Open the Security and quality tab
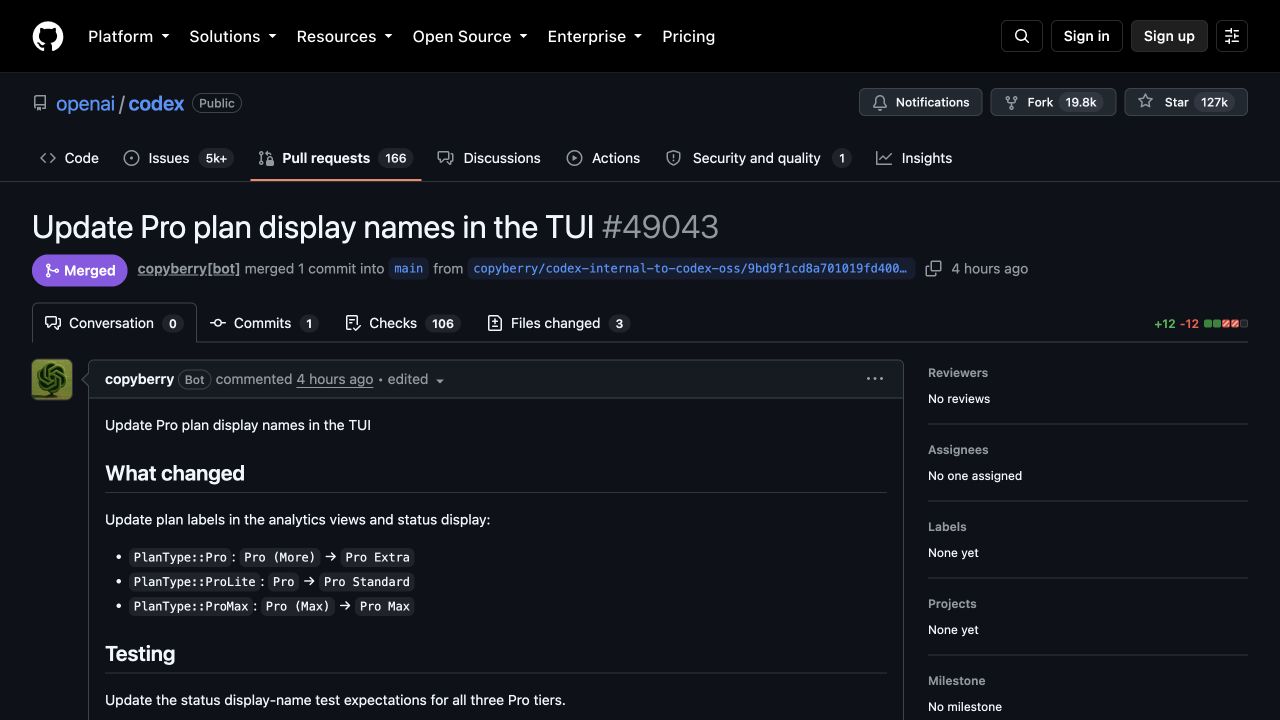 pos(758,158)
